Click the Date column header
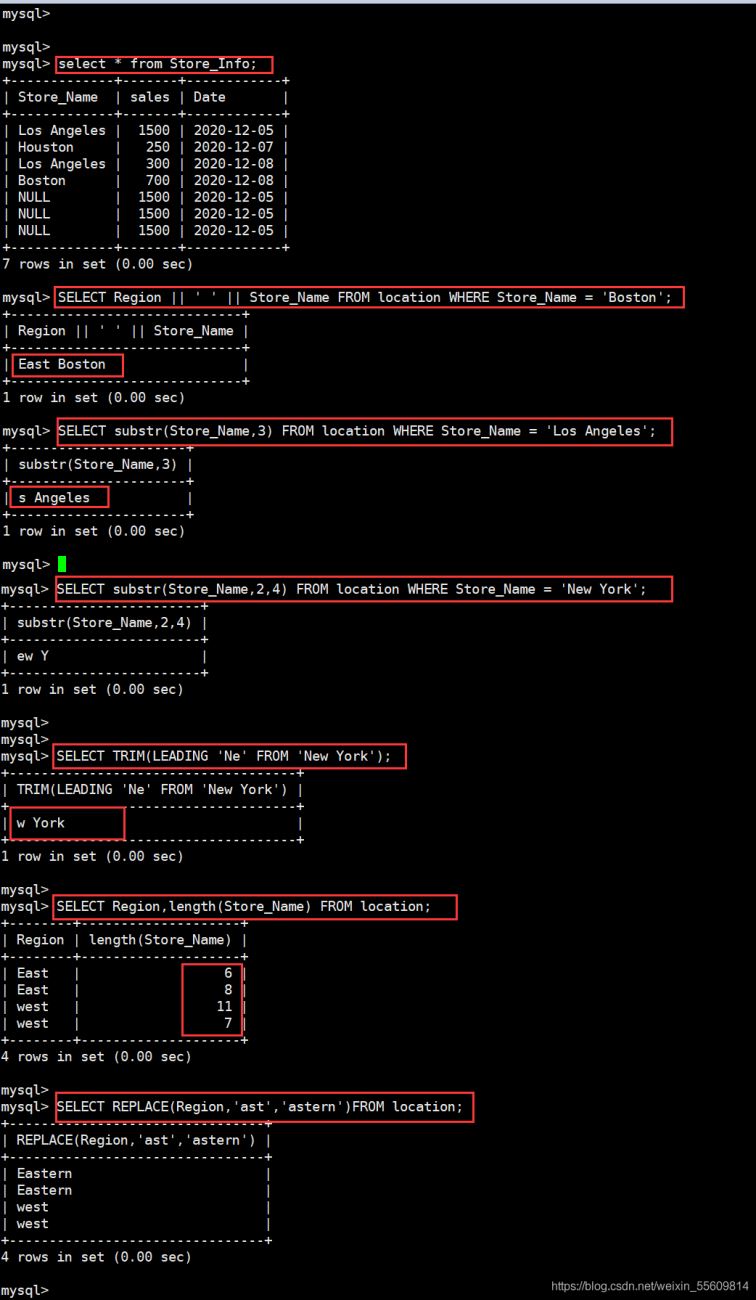This screenshot has height=1300, width=756. point(210,97)
